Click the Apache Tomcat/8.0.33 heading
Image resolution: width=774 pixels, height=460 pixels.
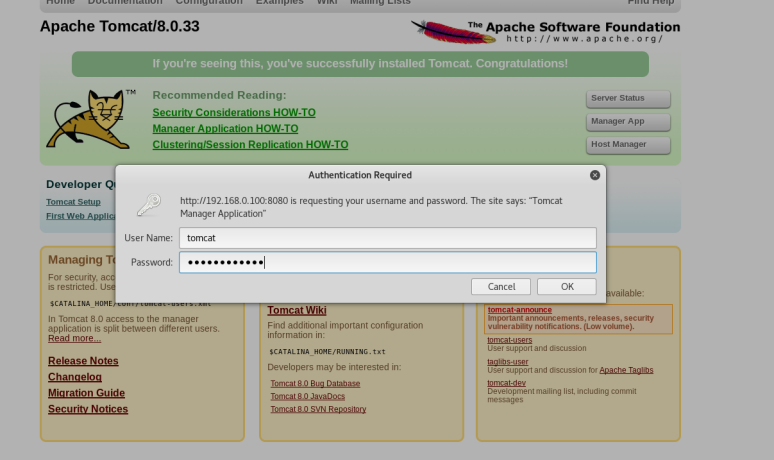coord(119,26)
